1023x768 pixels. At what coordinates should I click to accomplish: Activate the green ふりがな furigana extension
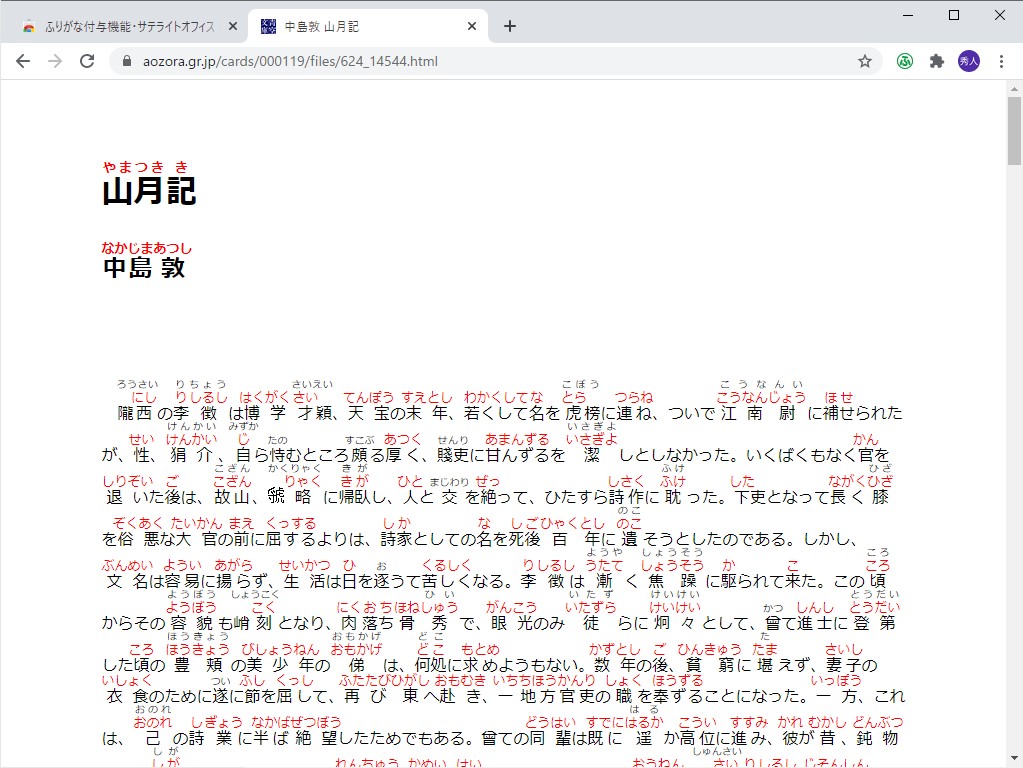click(904, 61)
